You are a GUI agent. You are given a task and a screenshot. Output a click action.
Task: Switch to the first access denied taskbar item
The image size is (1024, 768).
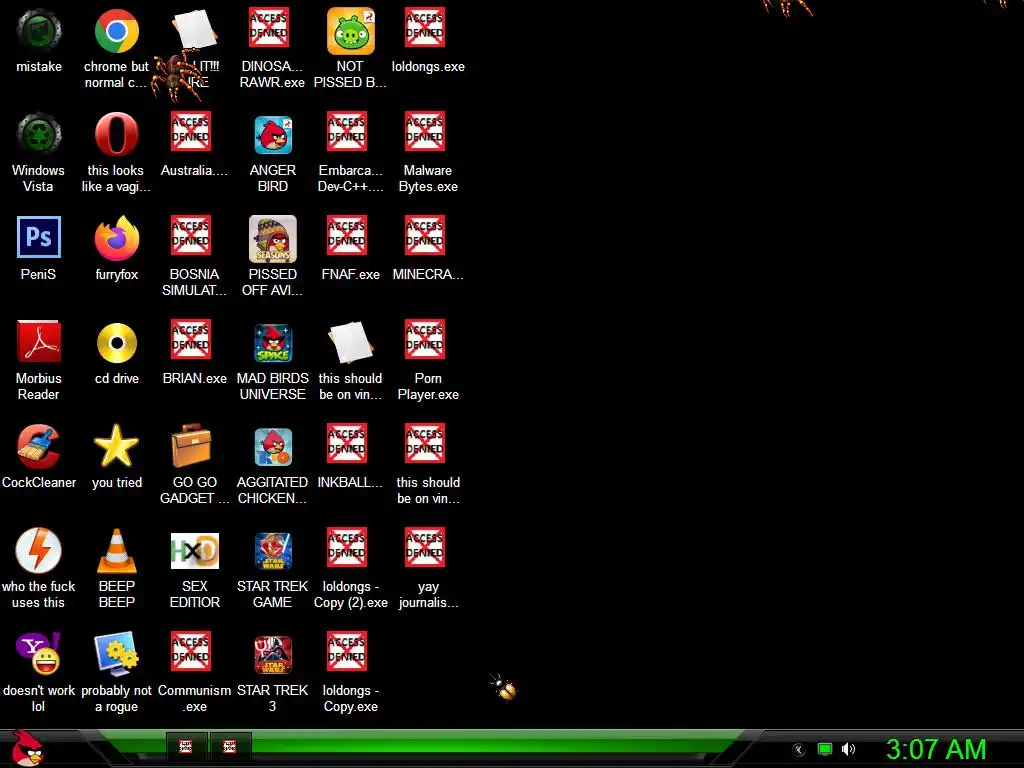pos(185,746)
